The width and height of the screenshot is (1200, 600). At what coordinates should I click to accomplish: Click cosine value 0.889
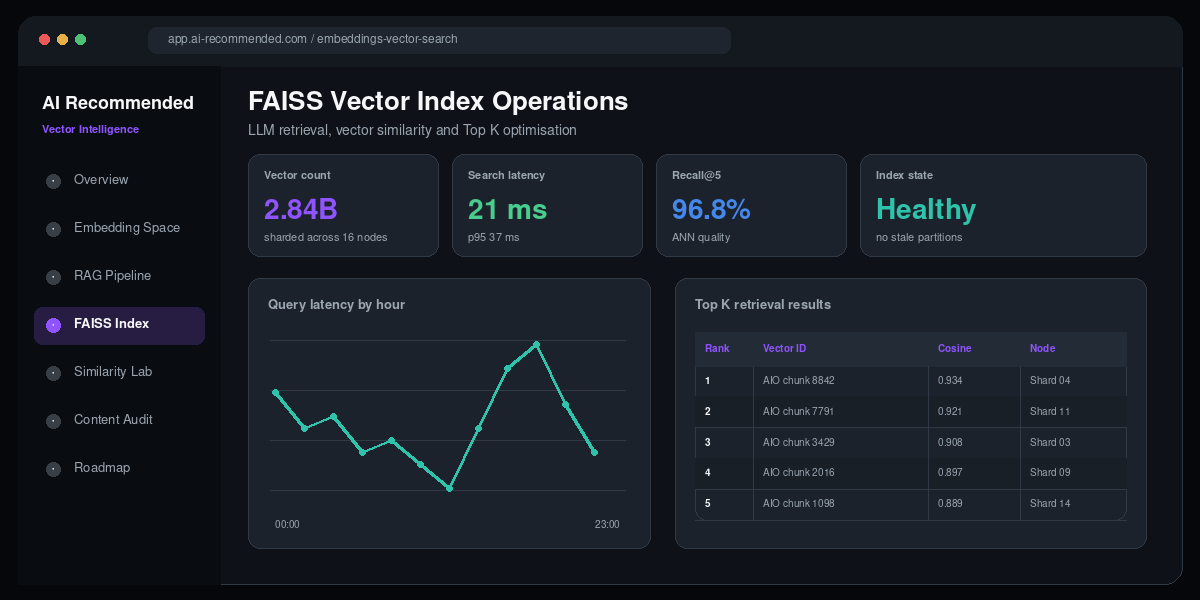[x=950, y=504]
